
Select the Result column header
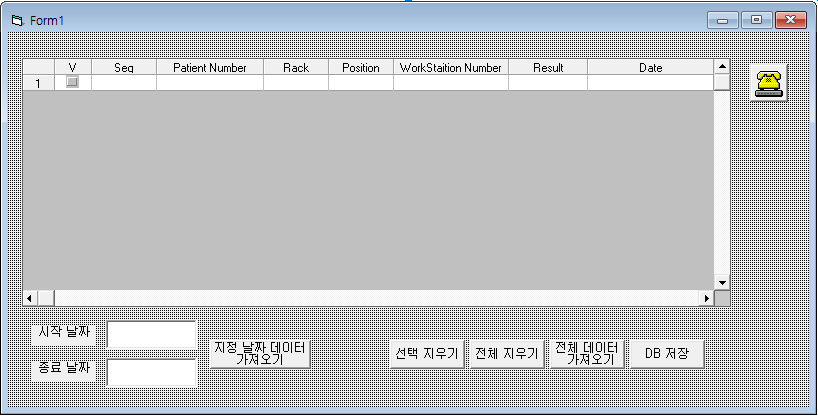pos(548,67)
